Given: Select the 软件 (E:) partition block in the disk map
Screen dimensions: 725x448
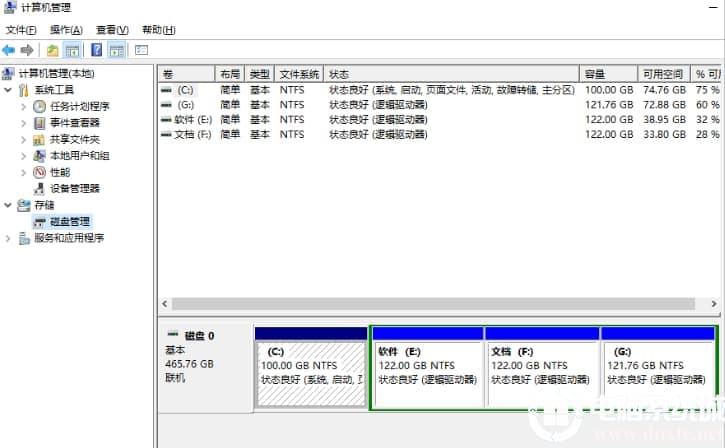Looking at the screenshot, I should 427,368.
